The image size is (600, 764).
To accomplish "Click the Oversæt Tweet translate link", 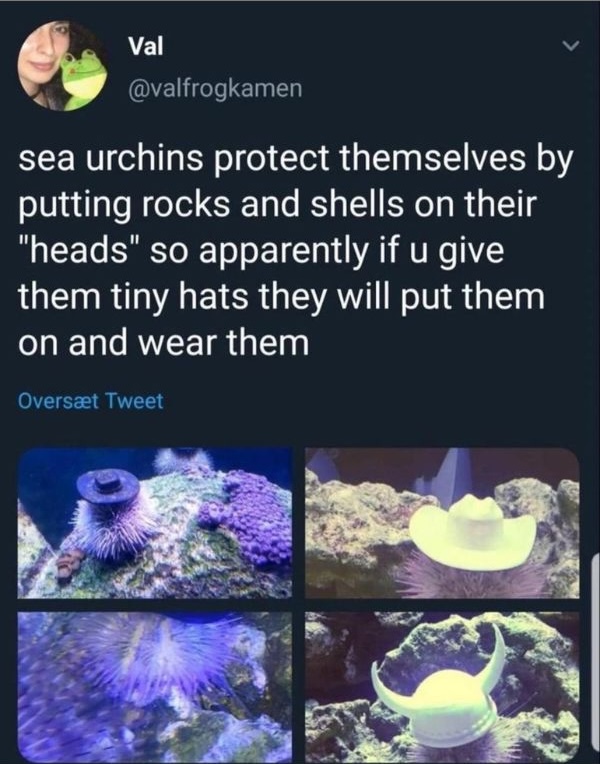I will (91, 401).
